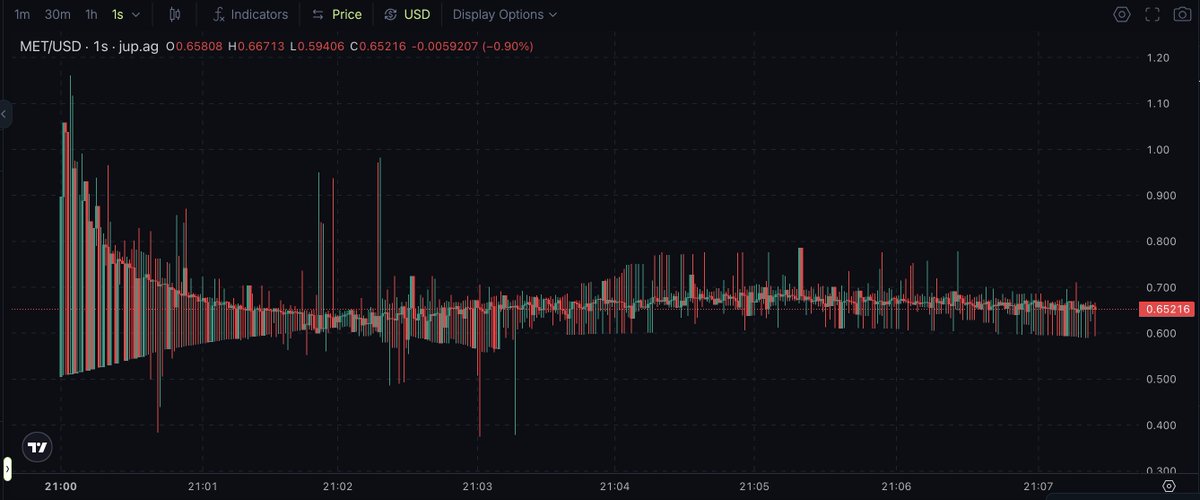
Task: Click the fx icon beside Indicators
Action: [x=219, y=14]
